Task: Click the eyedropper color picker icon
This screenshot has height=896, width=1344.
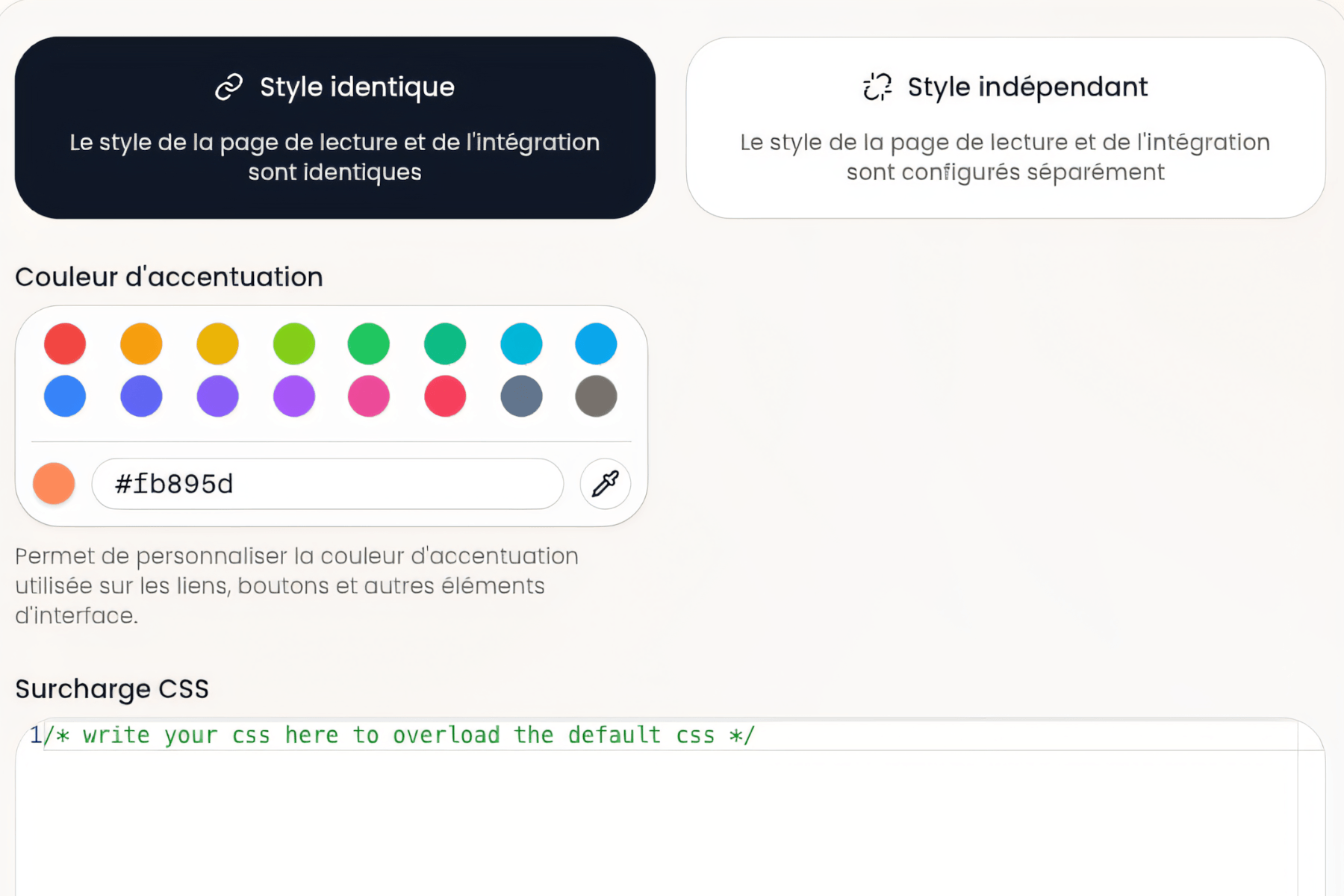Action: [x=605, y=484]
